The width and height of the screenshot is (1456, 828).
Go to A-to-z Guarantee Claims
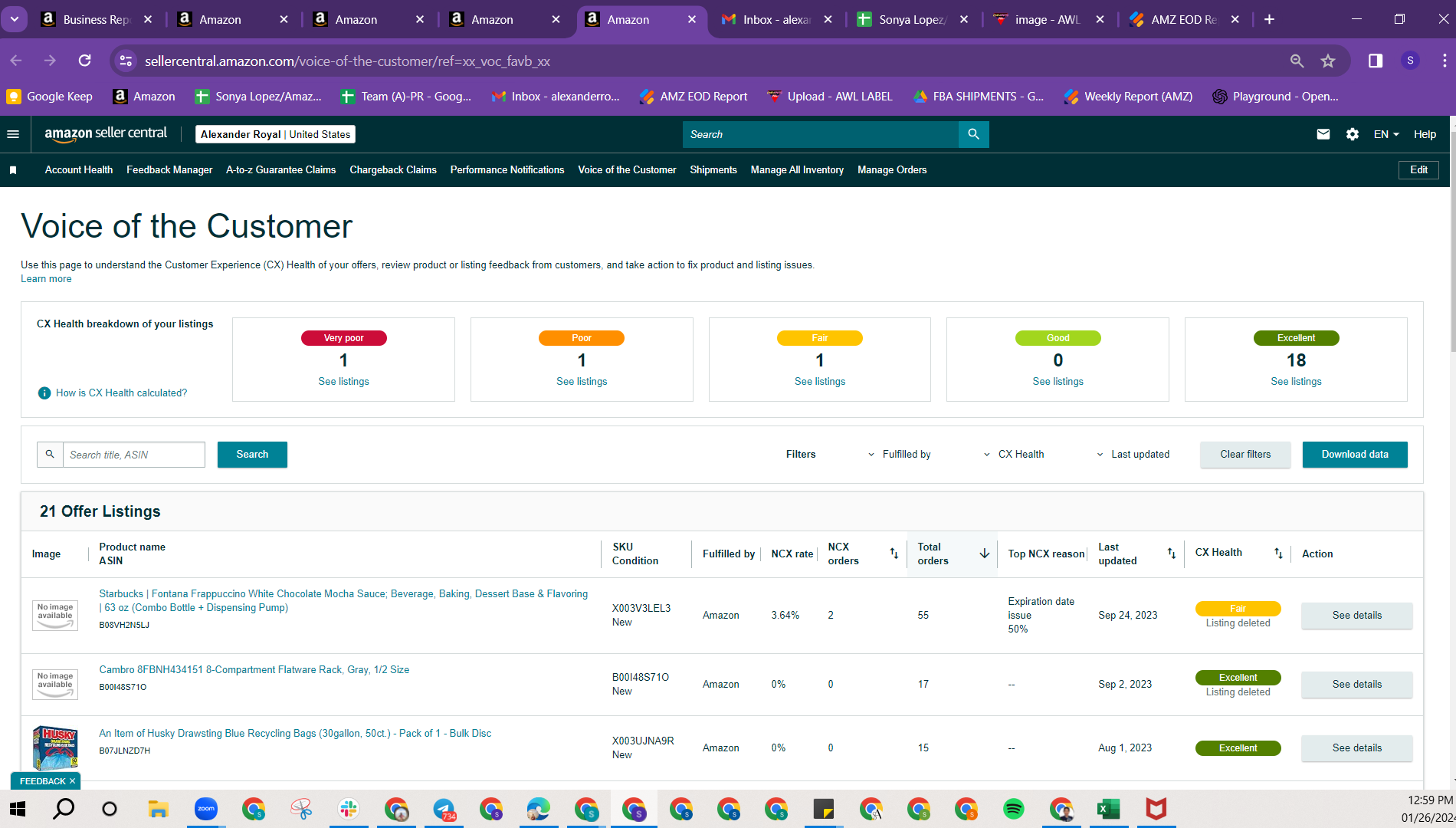280,170
